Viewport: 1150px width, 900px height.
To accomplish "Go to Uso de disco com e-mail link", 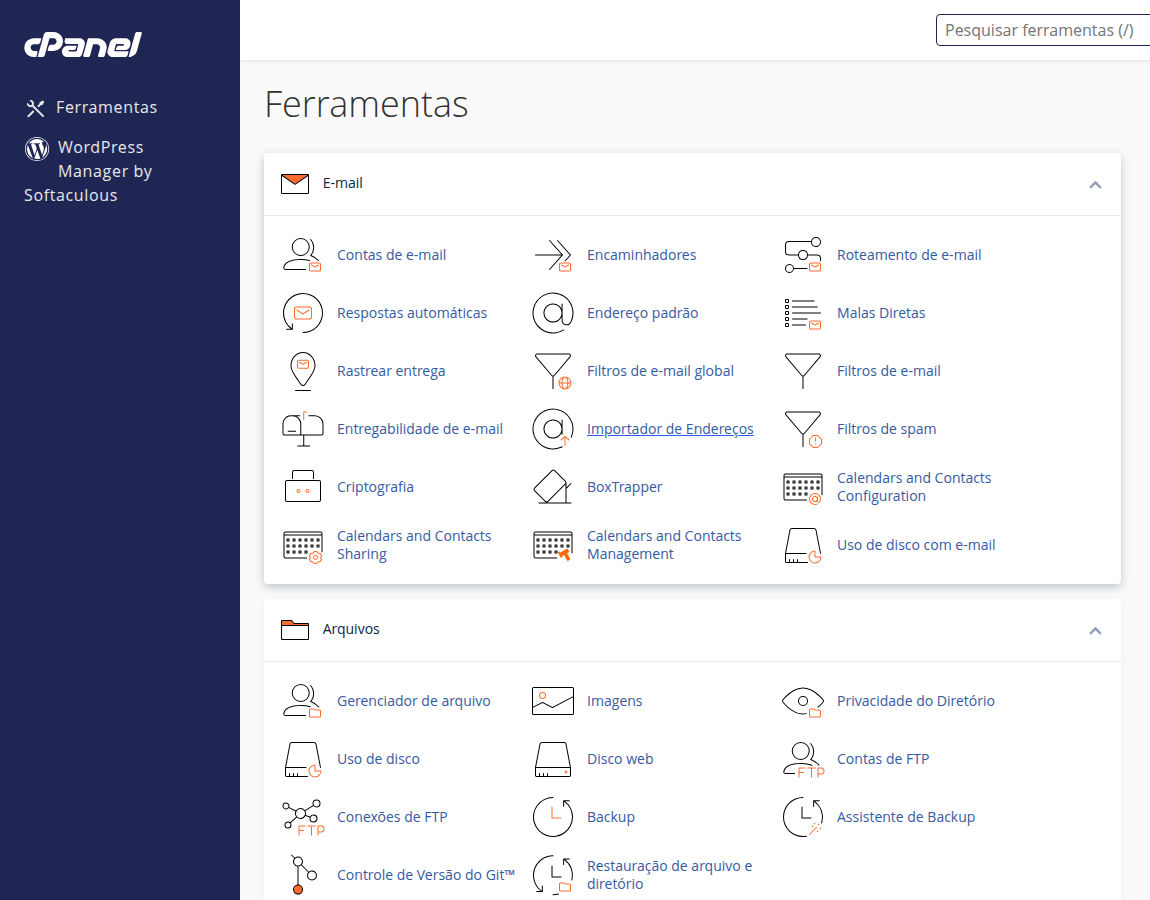I will tap(915, 545).
